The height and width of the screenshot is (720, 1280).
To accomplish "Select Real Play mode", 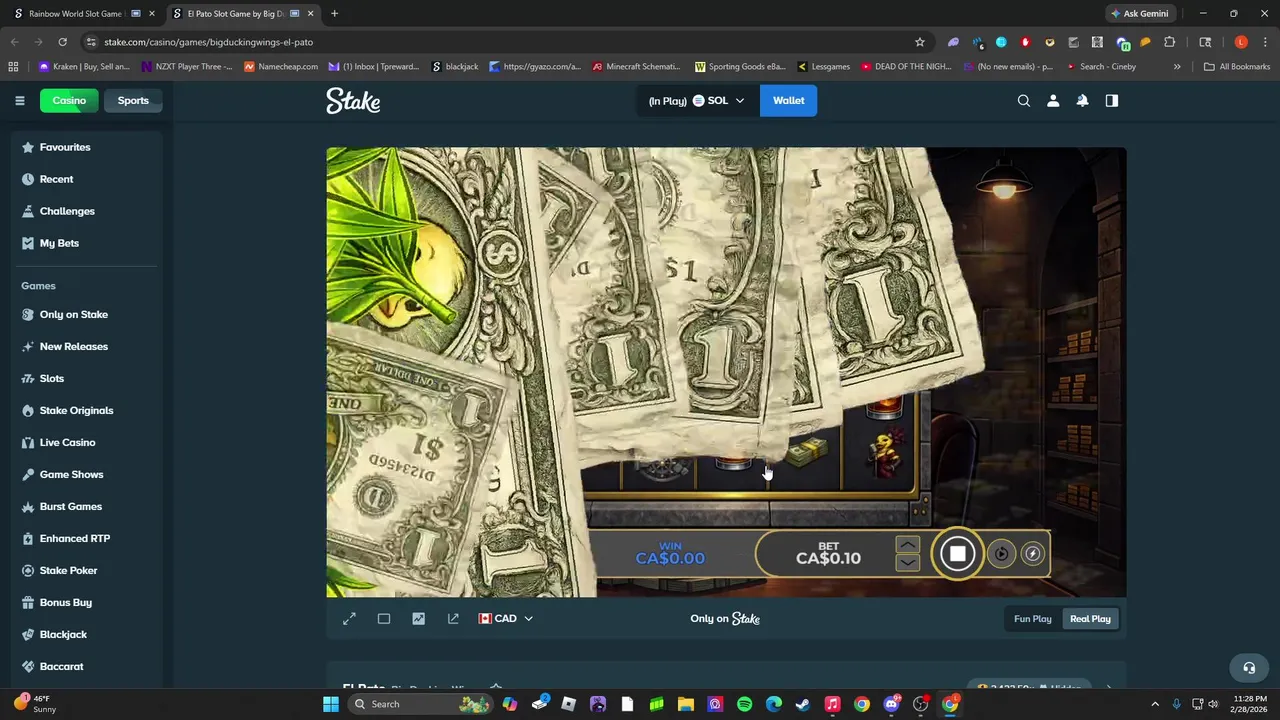I will [1090, 619].
